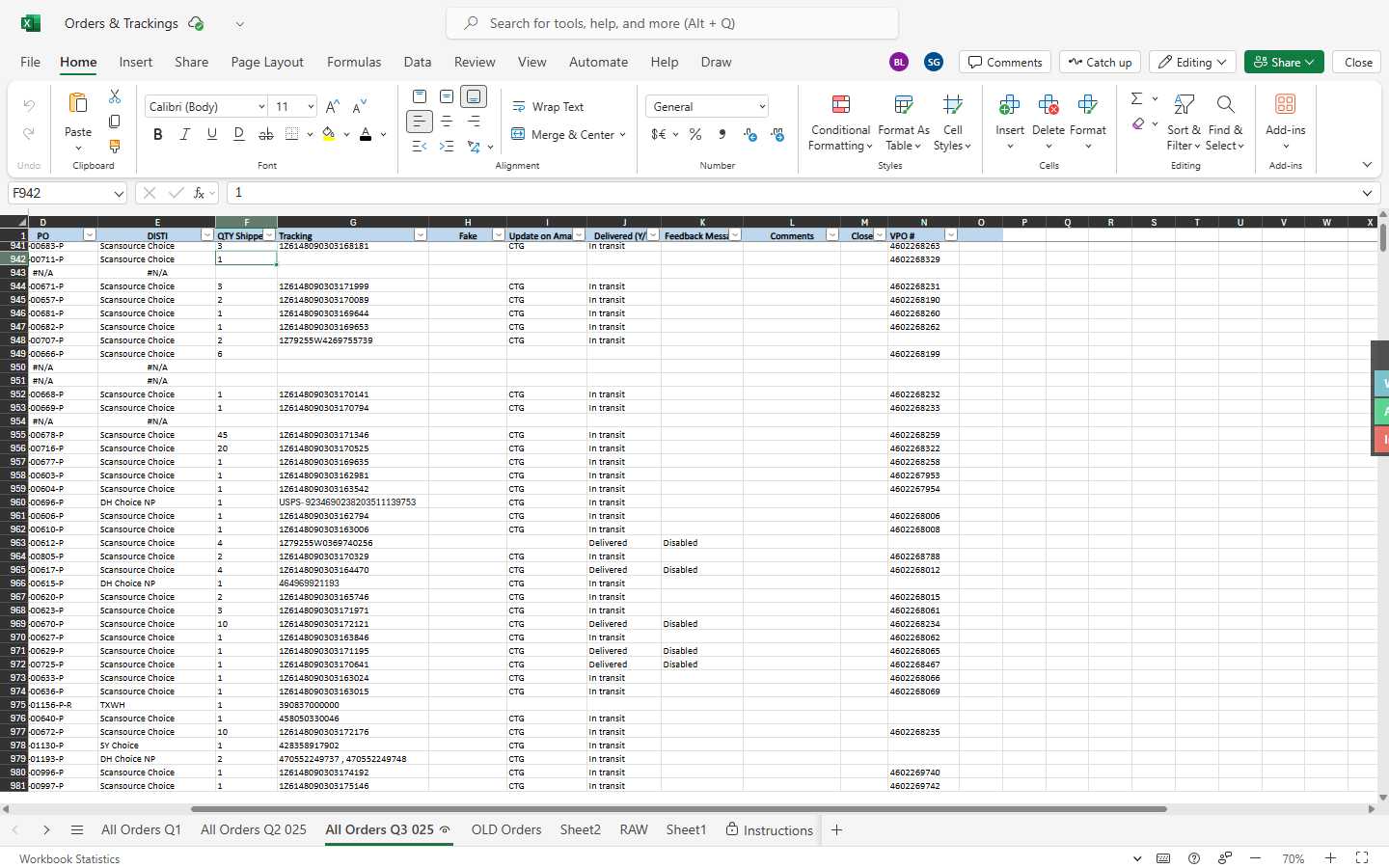Open the Insert ribbon tab
This screenshot has height=868, width=1389.
pyautogui.click(x=136, y=62)
